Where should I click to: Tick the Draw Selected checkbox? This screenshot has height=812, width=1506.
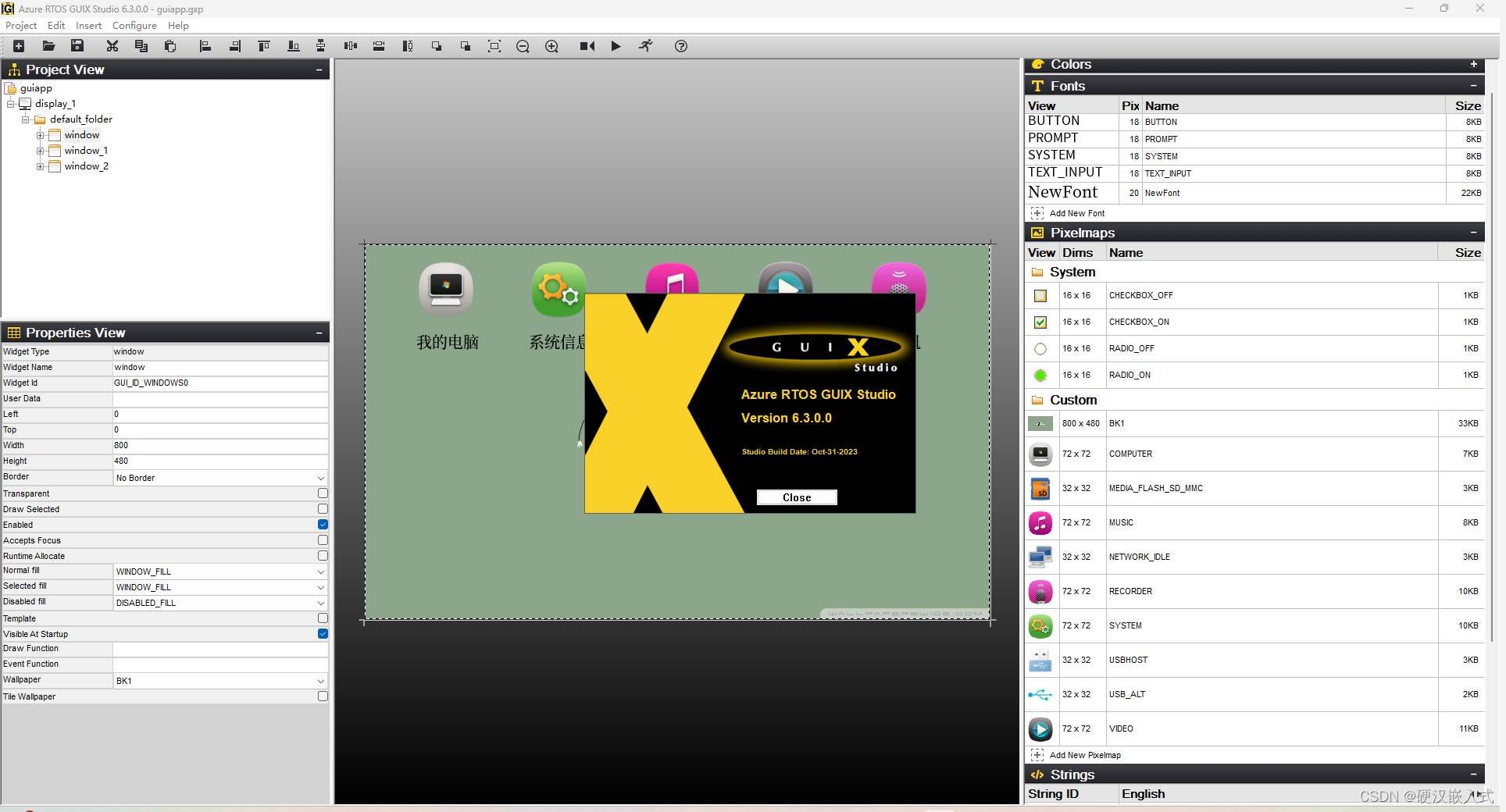click(x=323, y=509)
